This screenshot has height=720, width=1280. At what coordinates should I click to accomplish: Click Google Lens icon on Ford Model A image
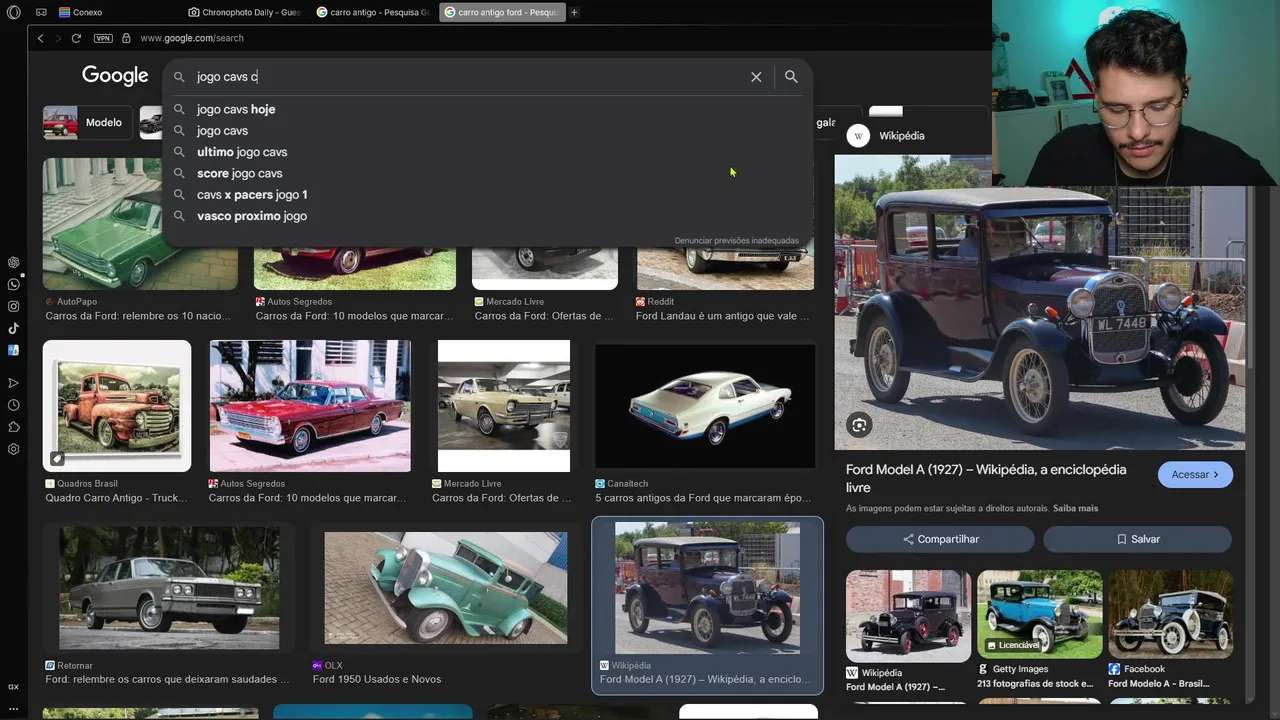click(x=859, y=425)
